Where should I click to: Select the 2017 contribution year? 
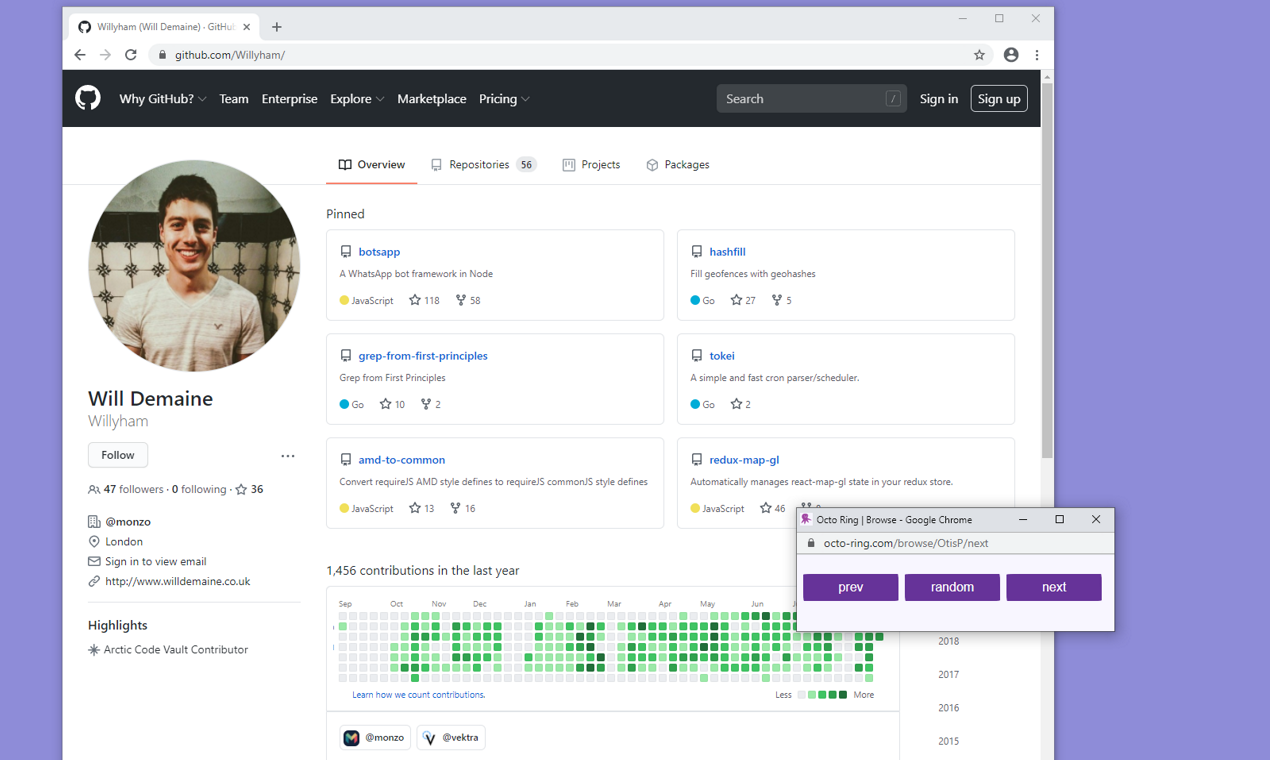(x=948, y=675)
